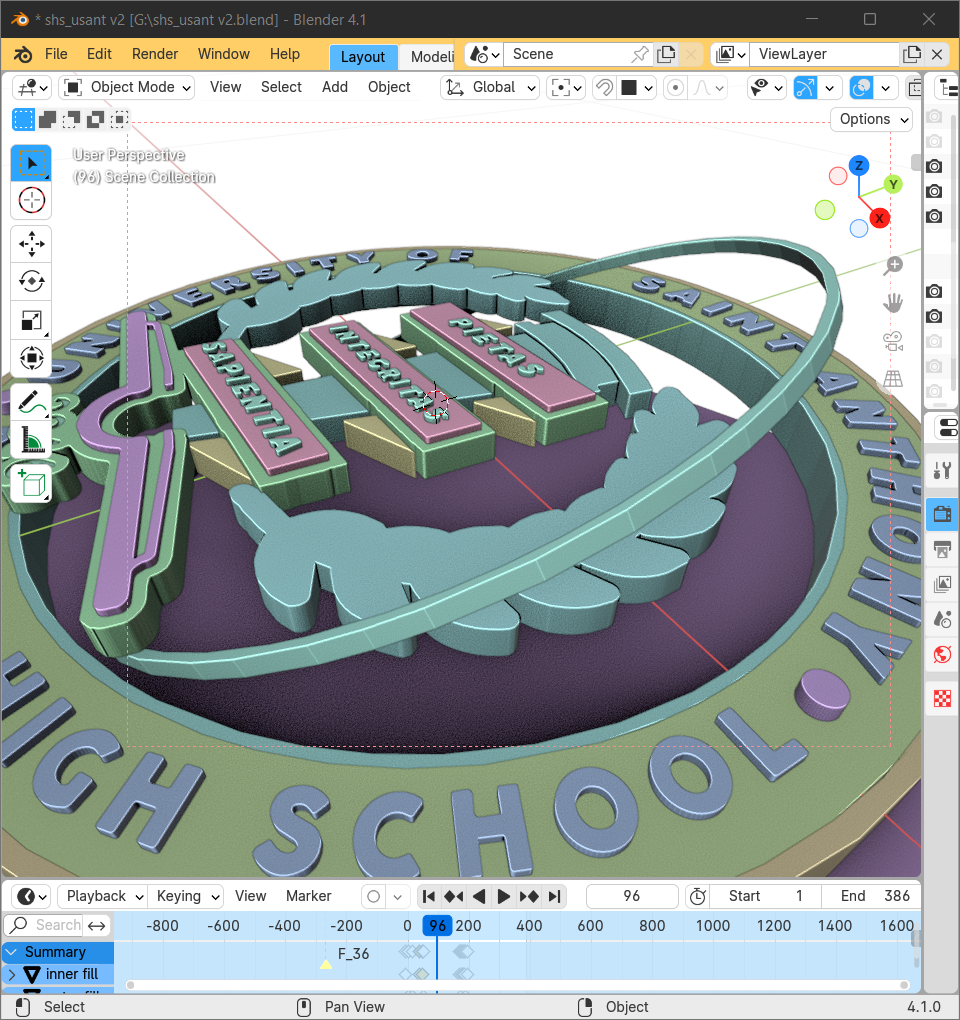Image resolution: width=960 pixels, height=1020 pixels.
Task: Select the Transform tool
Action: tap(31, 358)
